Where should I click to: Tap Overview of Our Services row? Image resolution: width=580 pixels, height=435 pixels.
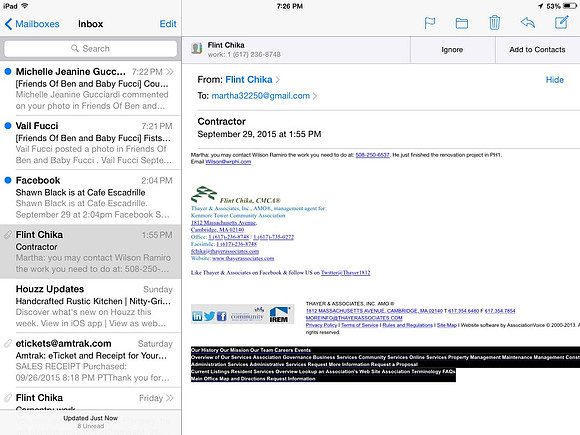click(x=385, y=357)
